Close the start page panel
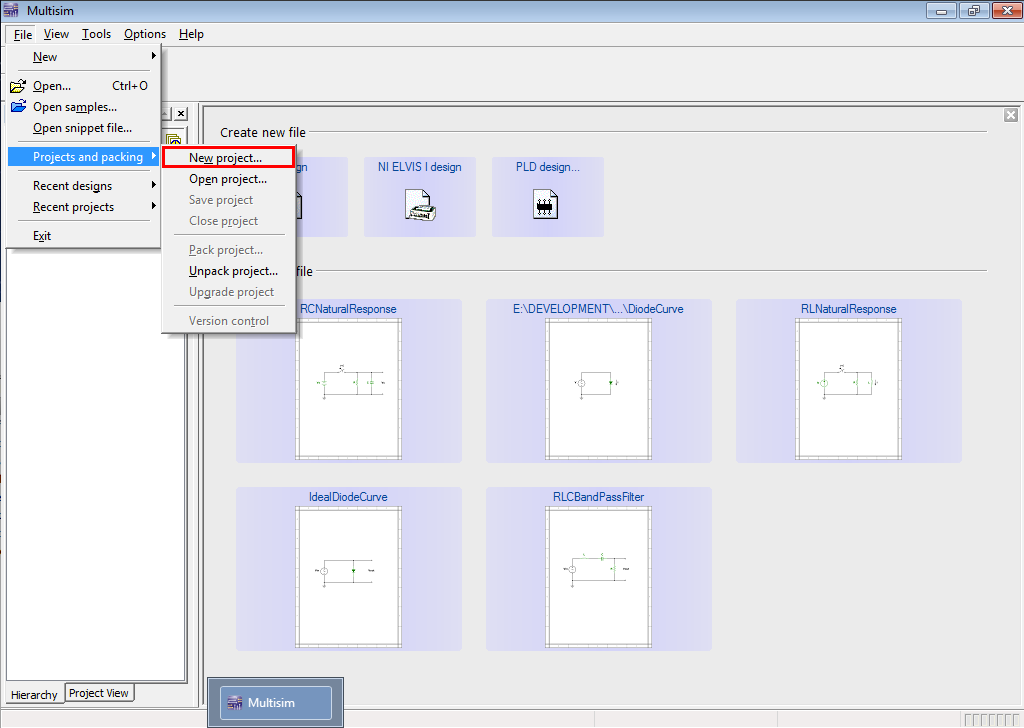This screenshot has width=1024, height=728. 1011,115
